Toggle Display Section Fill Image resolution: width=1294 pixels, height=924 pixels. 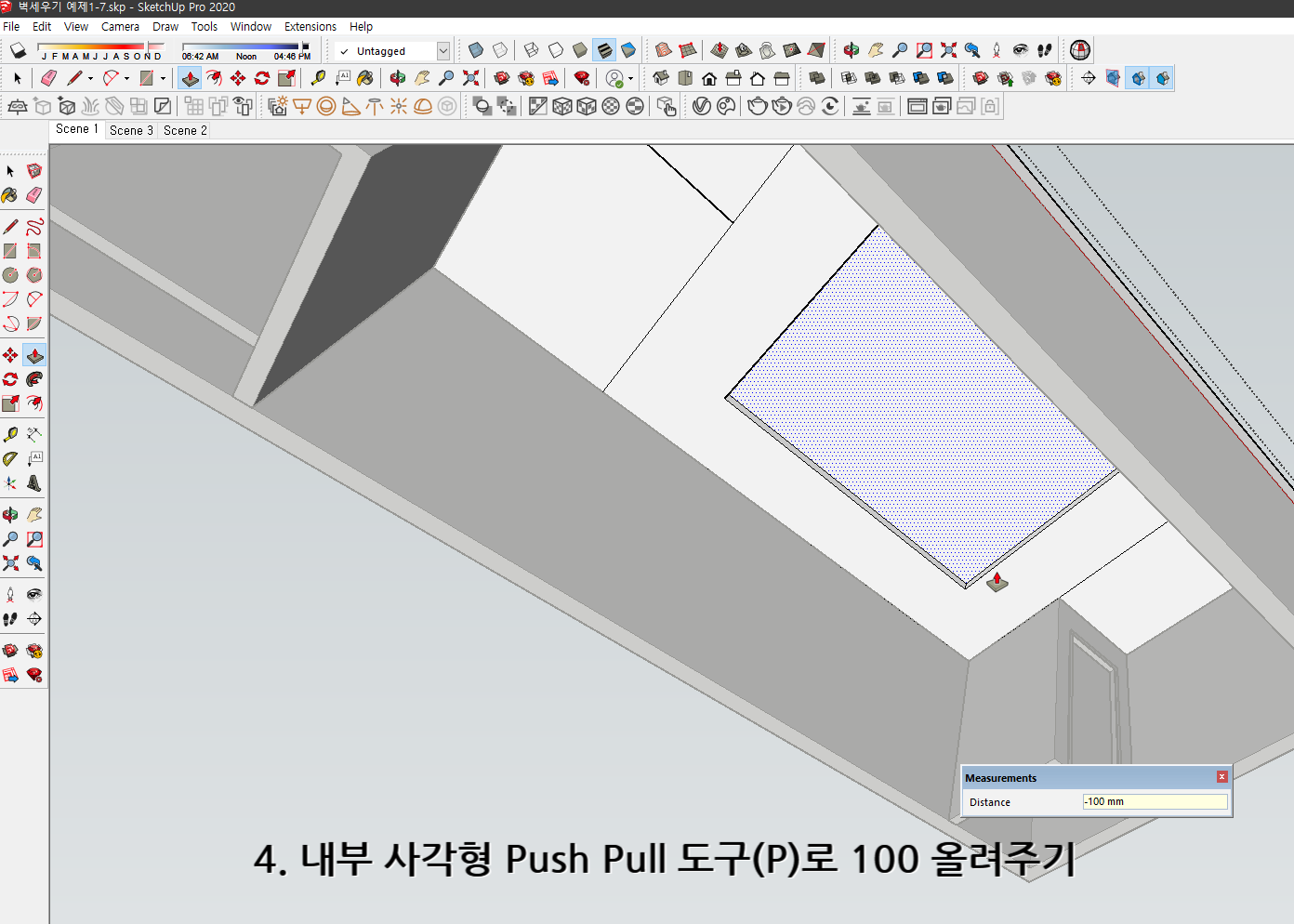coord(1162,78)
